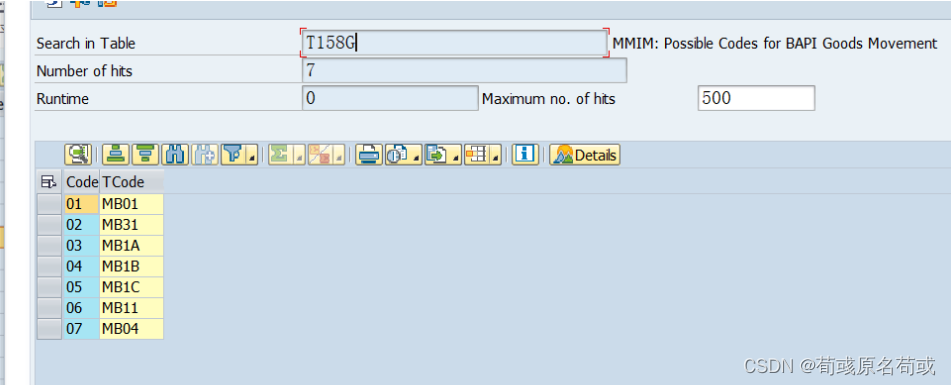951x385 pixels.
Task: Expand the export options dropdown arrow
Action: click(455, 156)
